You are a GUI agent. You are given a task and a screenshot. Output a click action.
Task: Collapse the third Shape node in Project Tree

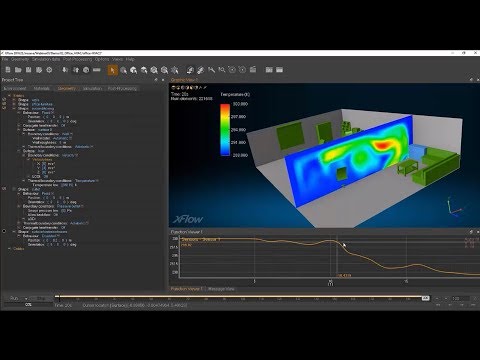tap(14, 108)
